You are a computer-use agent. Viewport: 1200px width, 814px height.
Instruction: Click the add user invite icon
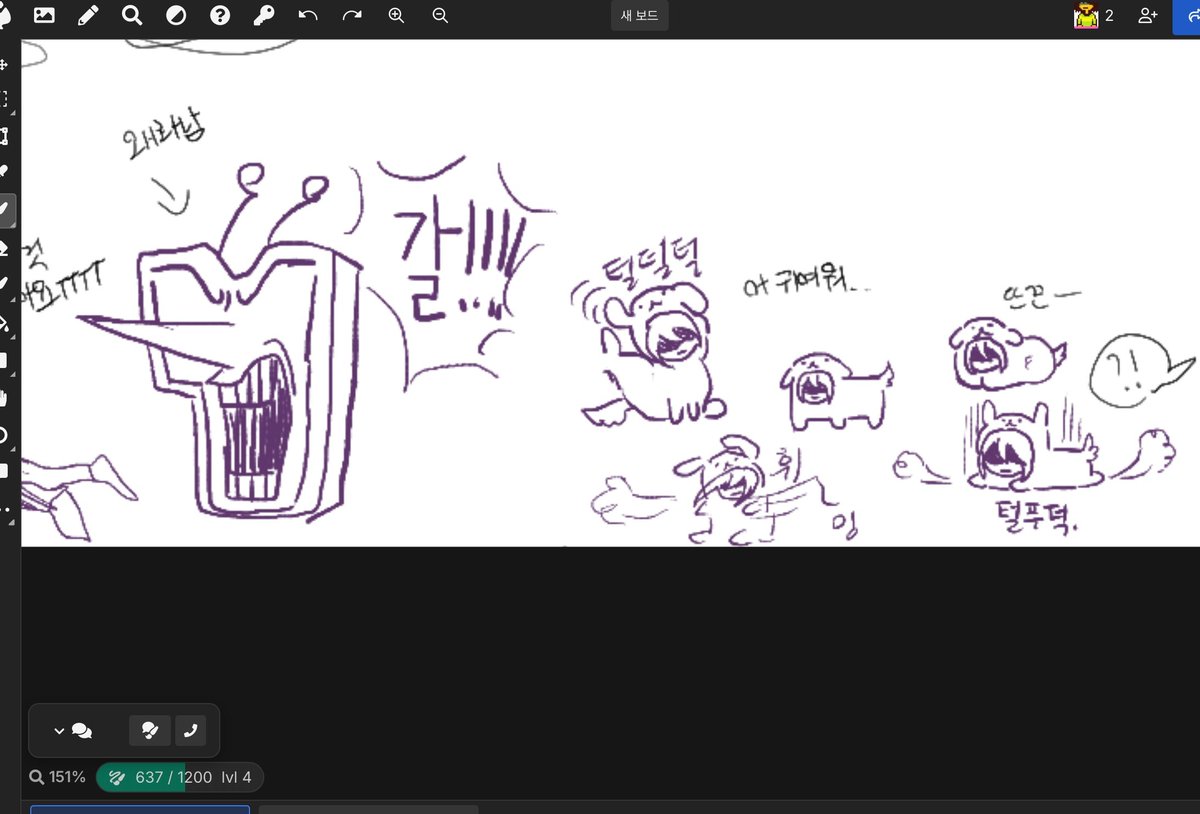point(1147,16)
